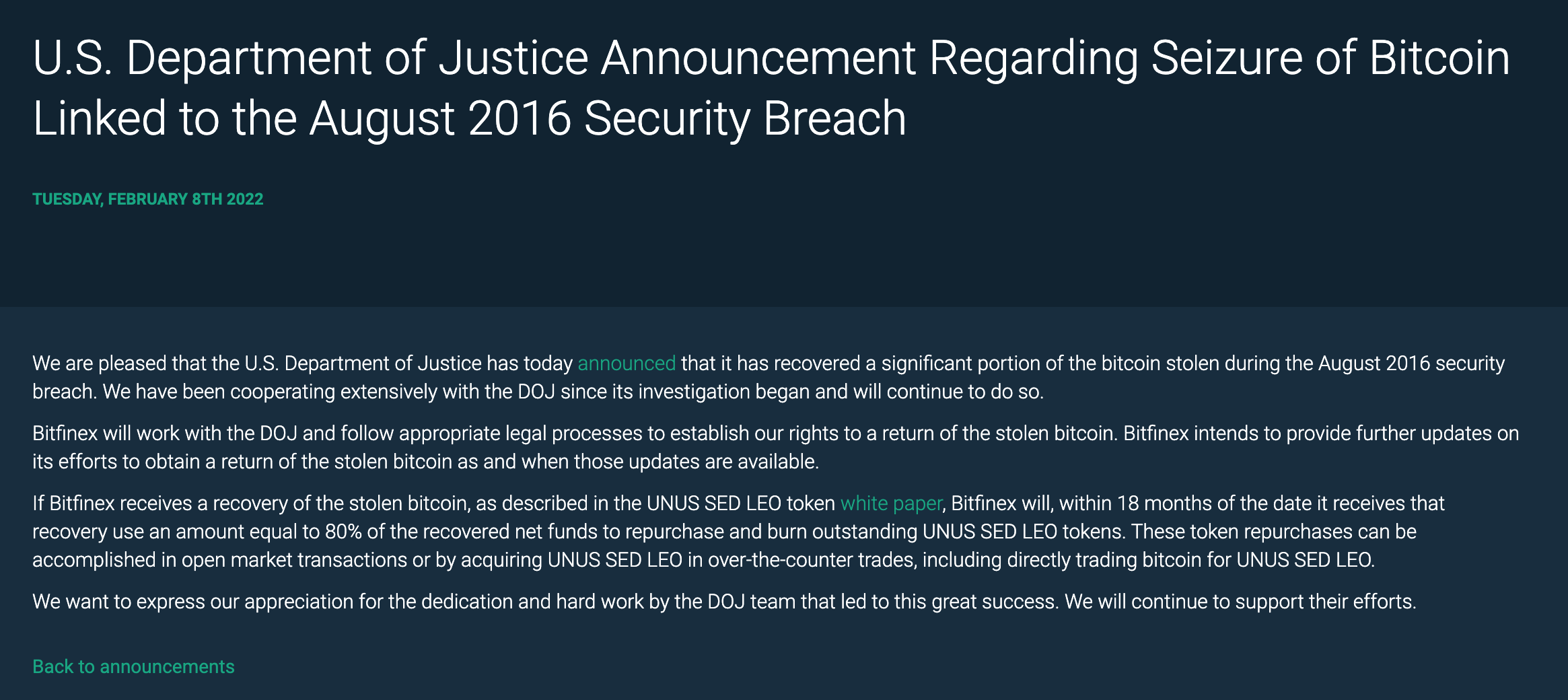Click the paragraph starting 'Bitfinex will work'

(x=776, y=448)
